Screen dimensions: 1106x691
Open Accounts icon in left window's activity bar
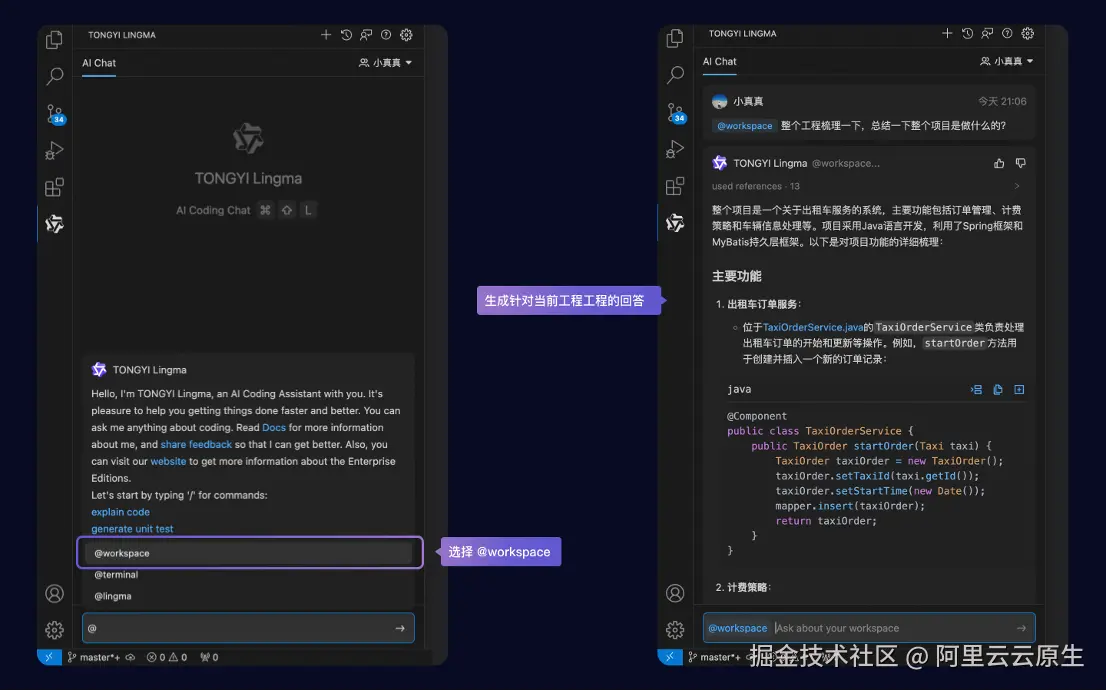[54, 594]
